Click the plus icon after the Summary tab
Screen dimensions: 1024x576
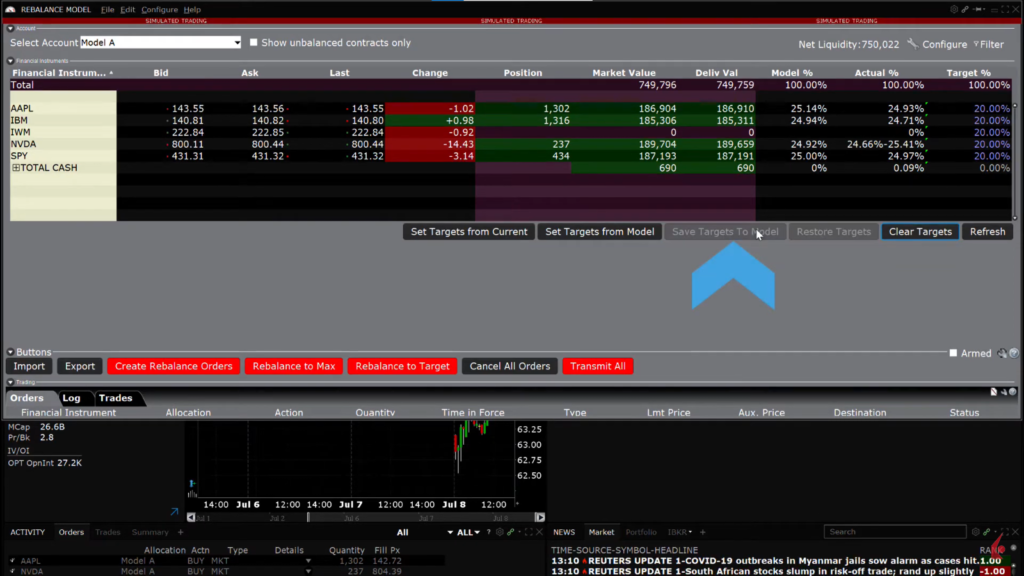pyautogui.click(x=180, y=532)
